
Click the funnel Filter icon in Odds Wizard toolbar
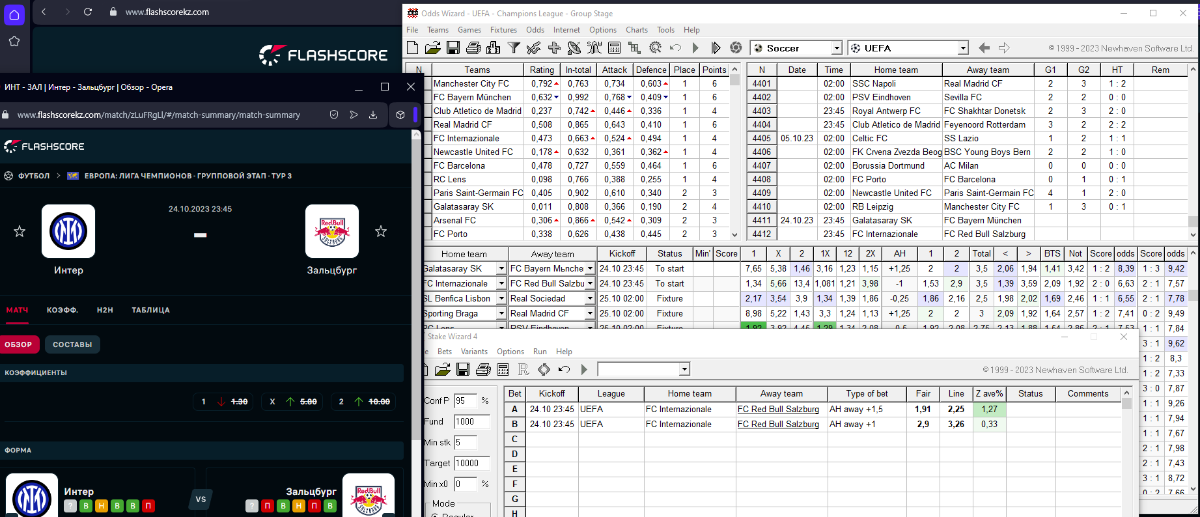click(x=513, y=48)
